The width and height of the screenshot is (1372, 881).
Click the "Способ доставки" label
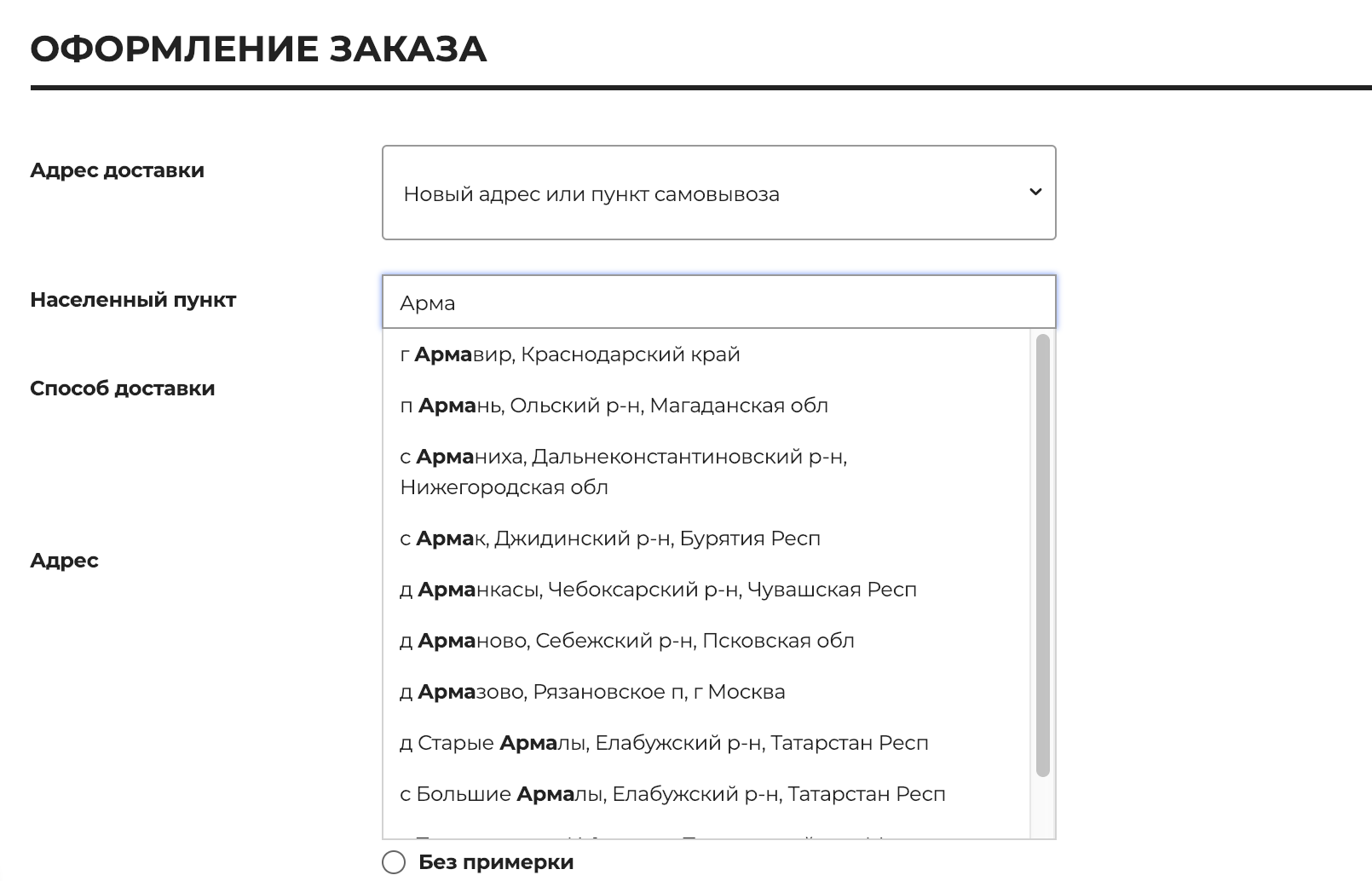123,388
